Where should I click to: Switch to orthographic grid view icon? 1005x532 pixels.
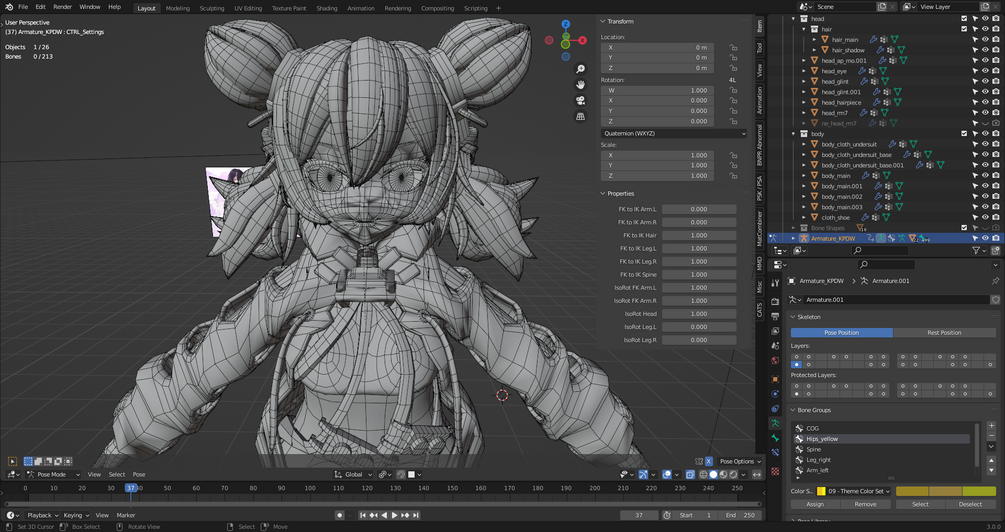point(581,117)
